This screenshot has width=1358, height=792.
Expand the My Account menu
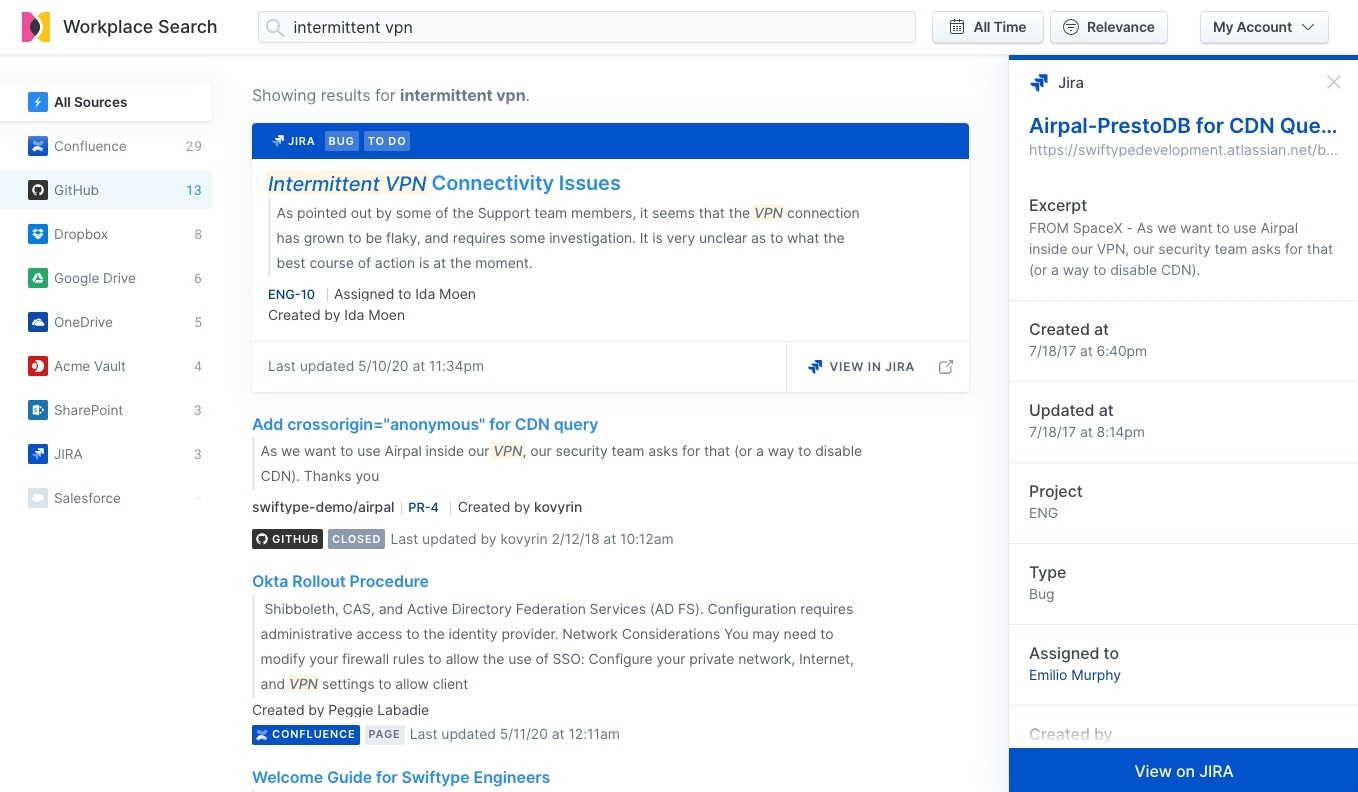[1264, 27]
